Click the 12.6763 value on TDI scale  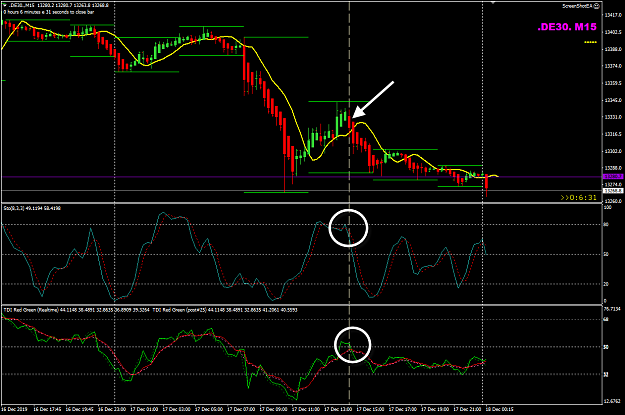tap(612, 401)
